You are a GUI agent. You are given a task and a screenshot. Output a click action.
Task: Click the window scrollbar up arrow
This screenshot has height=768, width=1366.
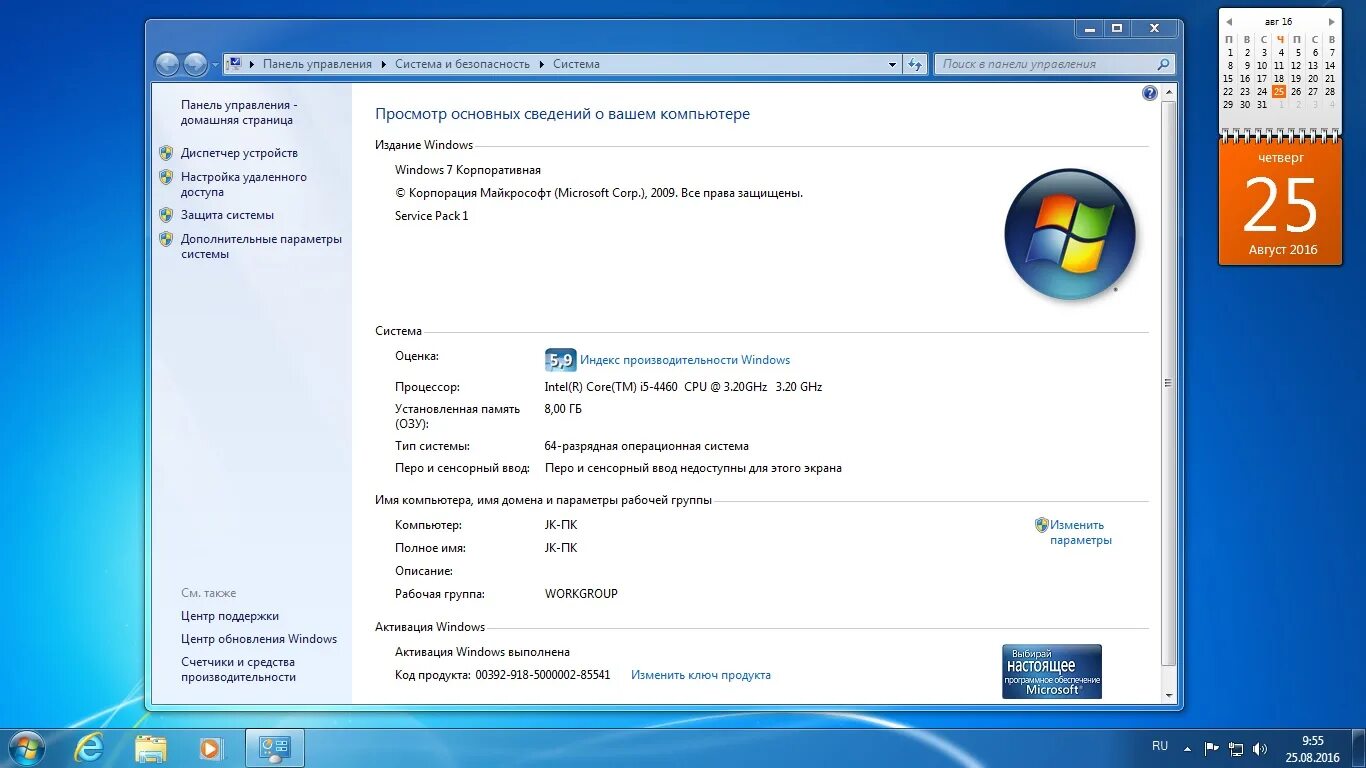click(1169, 92)
